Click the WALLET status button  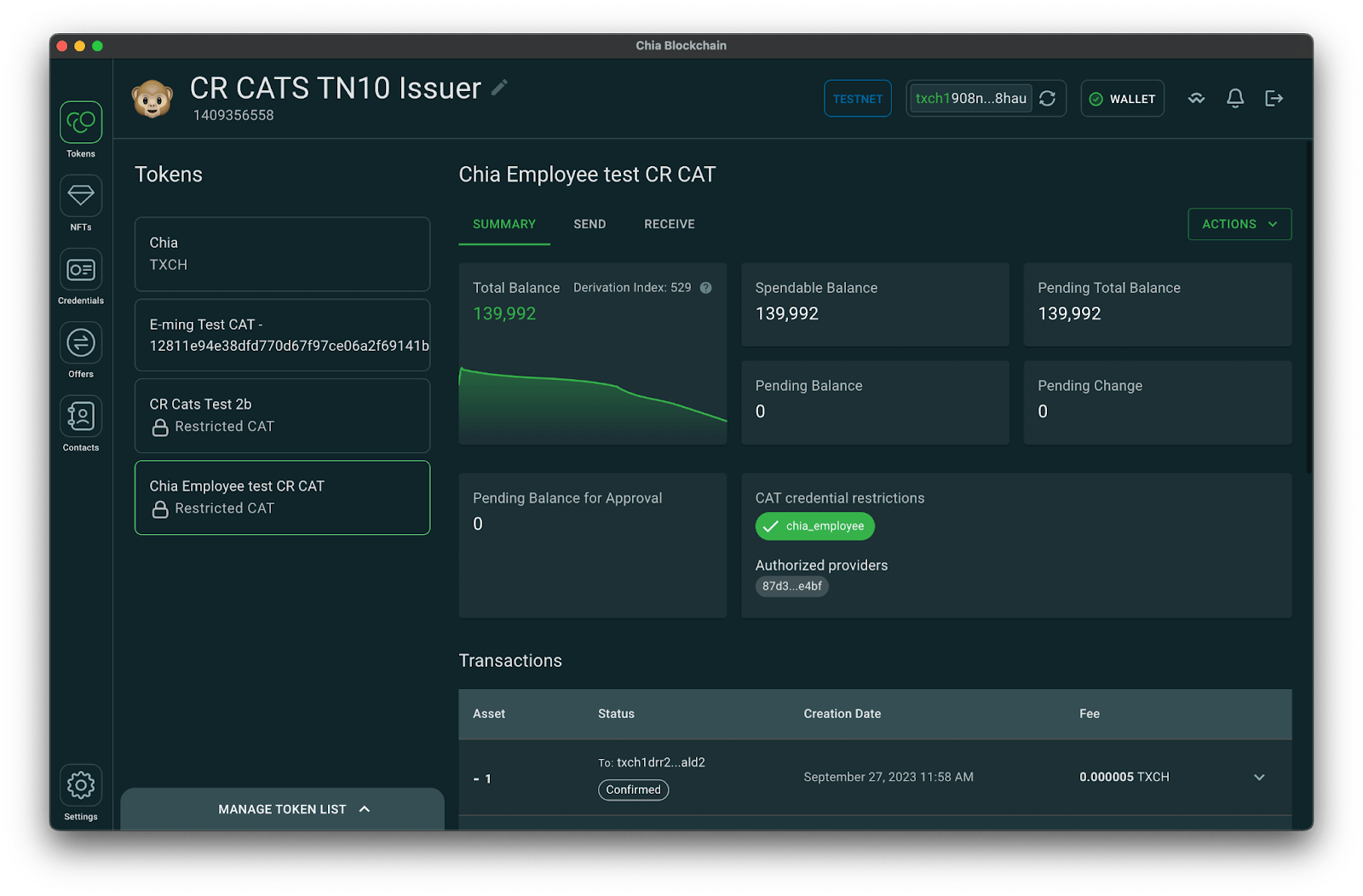point(1122,99)
